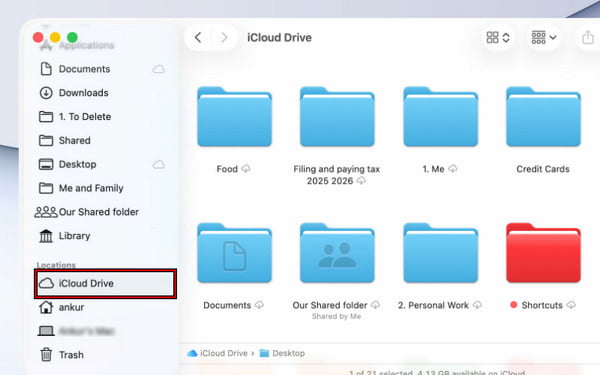Select the Food folder
The width and height of the screenshot is (600, 375).
click(234, 117)
